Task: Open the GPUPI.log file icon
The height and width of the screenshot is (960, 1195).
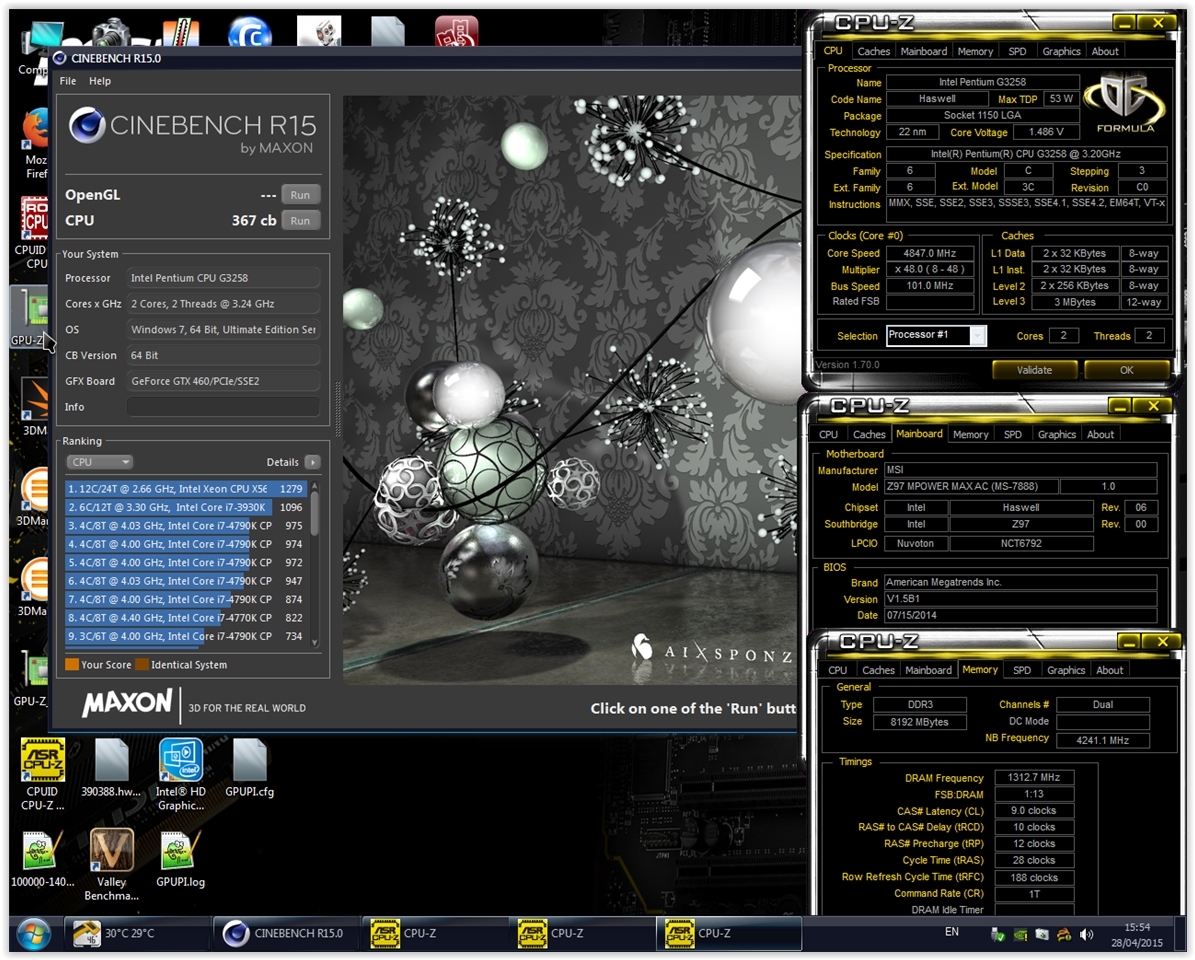Action: click(181, 859)
